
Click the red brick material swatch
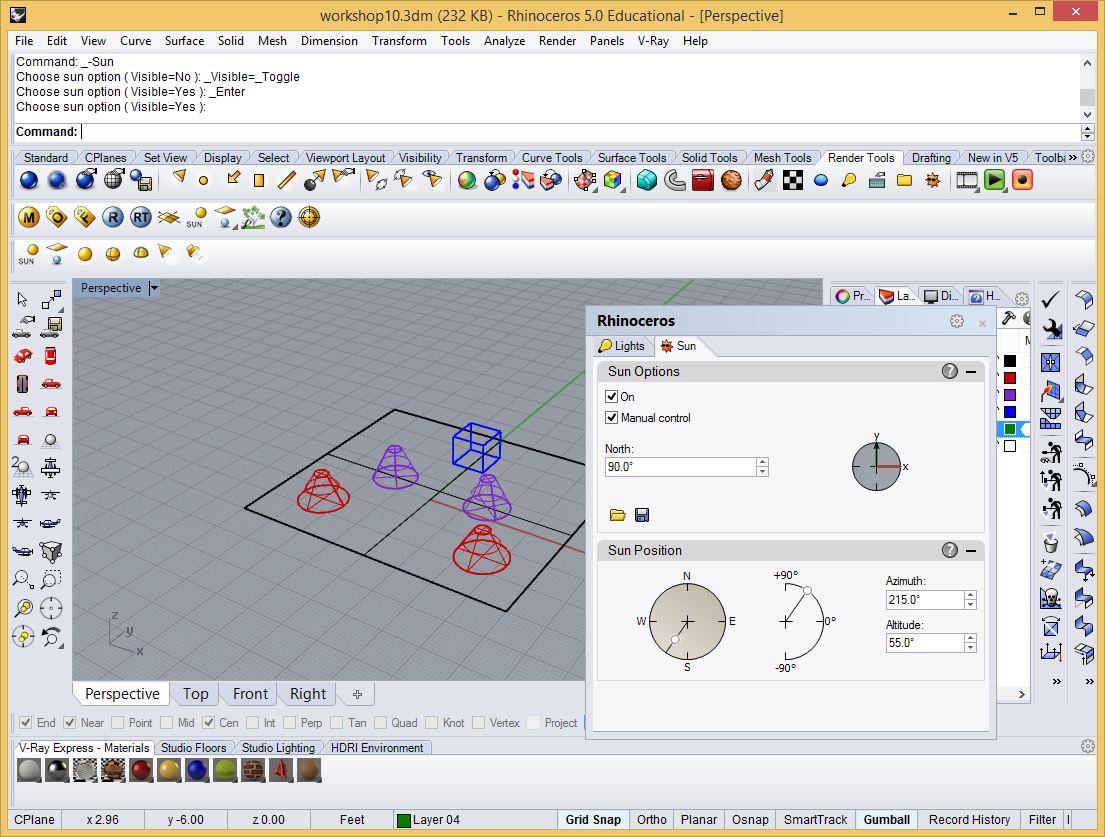pyautogui.click(x=253, y=770)
